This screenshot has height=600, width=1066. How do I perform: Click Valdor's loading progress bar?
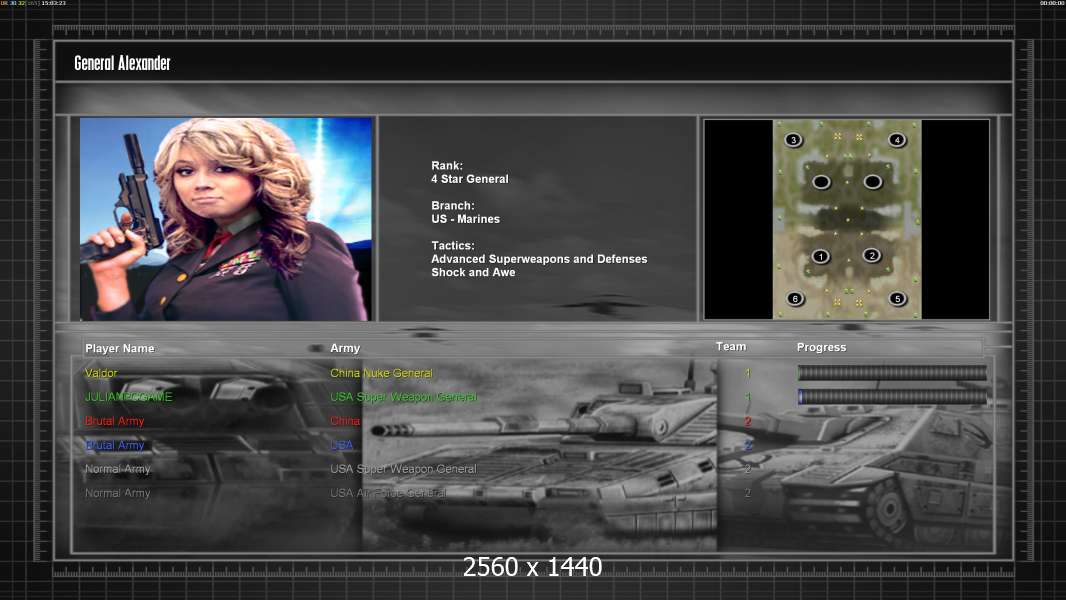(x=892, y=372)
